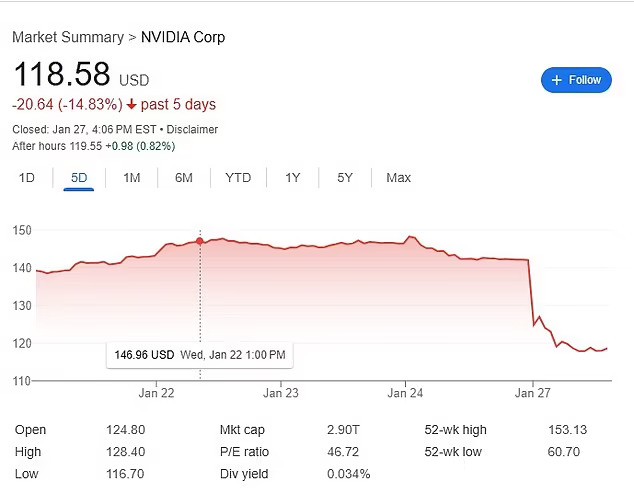Follow the NVIDIA Corp stock
The image size is (634, 493).
point(576,80)
